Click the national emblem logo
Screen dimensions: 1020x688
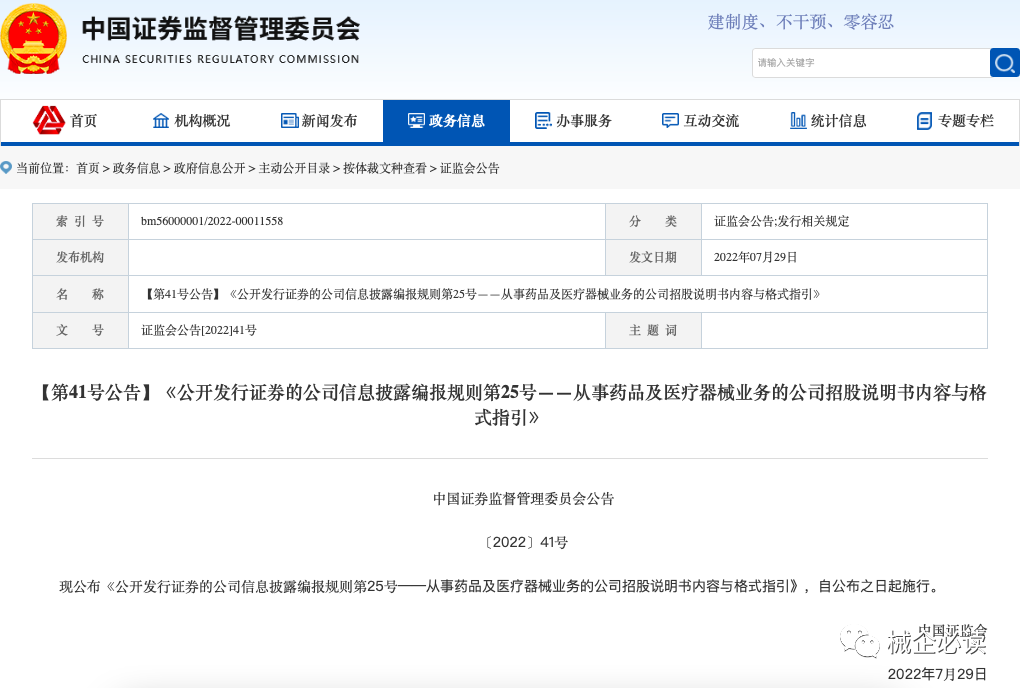(x=33, y=40)
